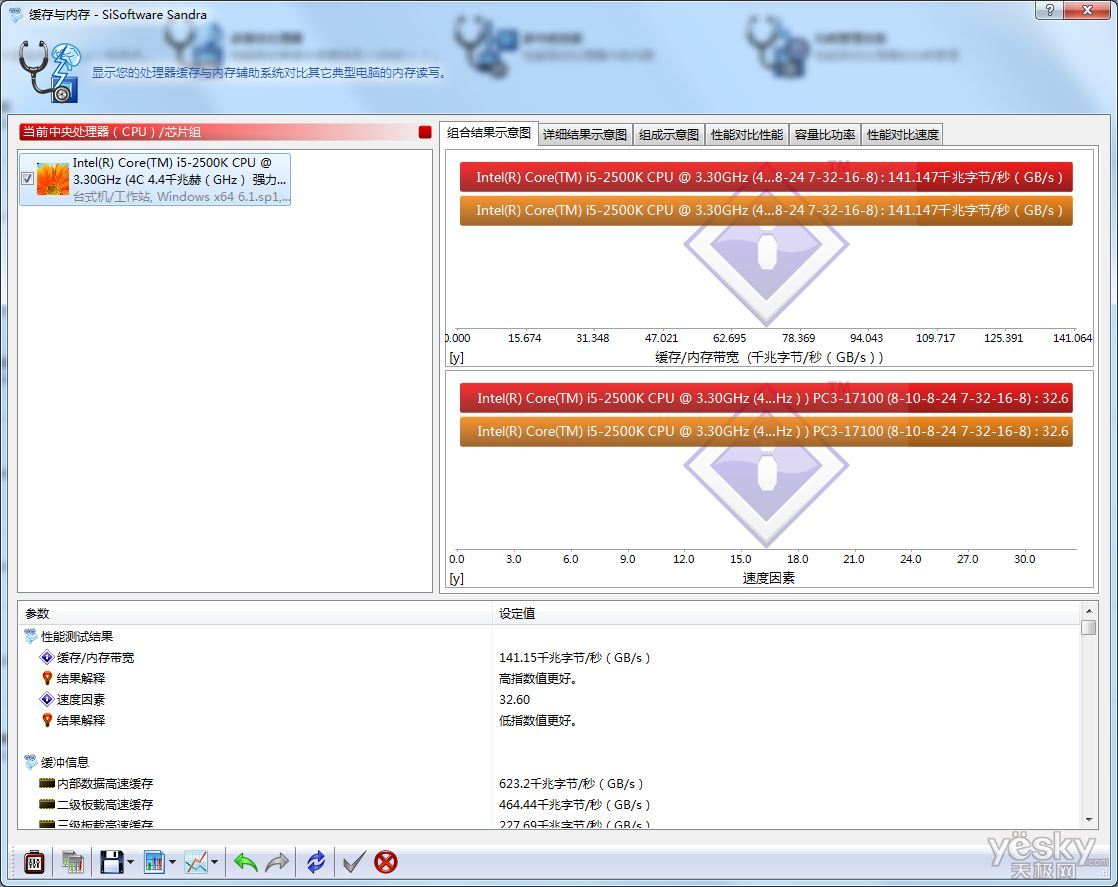Uncheck the Intel Core i5-2500K CPU checkbox
The image size is (1118, 887).
(27, 179)
